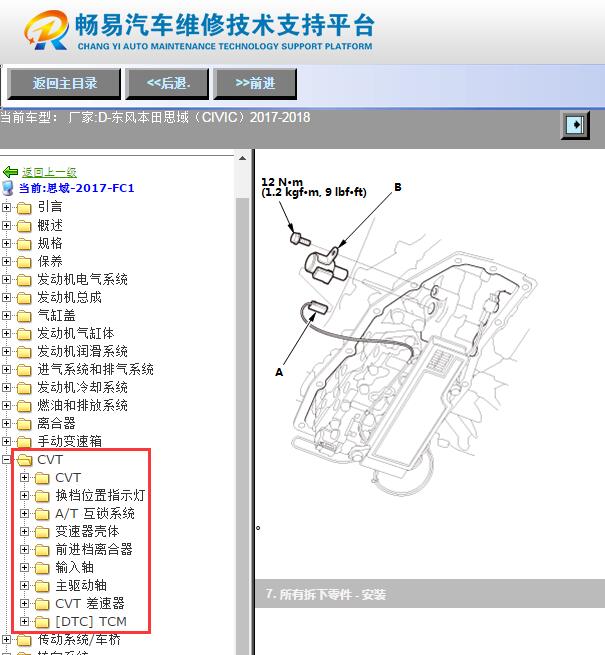Go forward with the >>前进 button
Screen dimensions: 605x655
pos(255,84)
